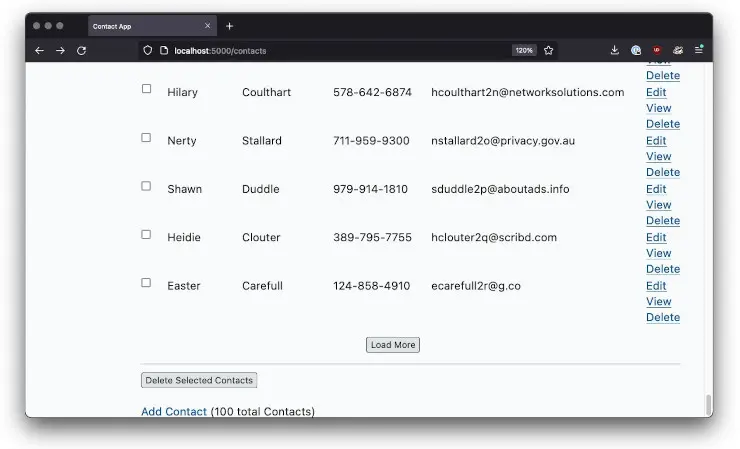
Task: Reload the contacts page
Action: 82,50
